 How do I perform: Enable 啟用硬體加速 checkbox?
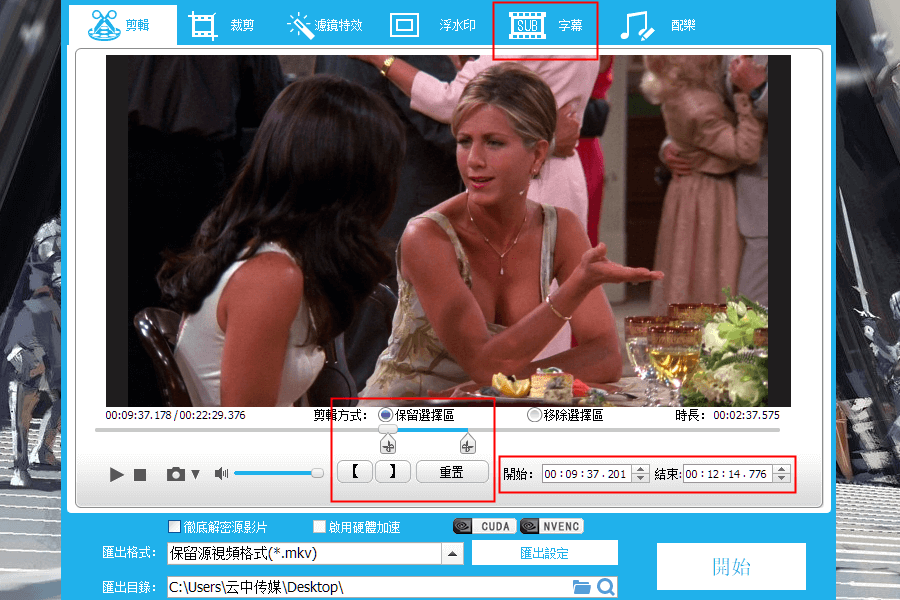pos(319,527)
